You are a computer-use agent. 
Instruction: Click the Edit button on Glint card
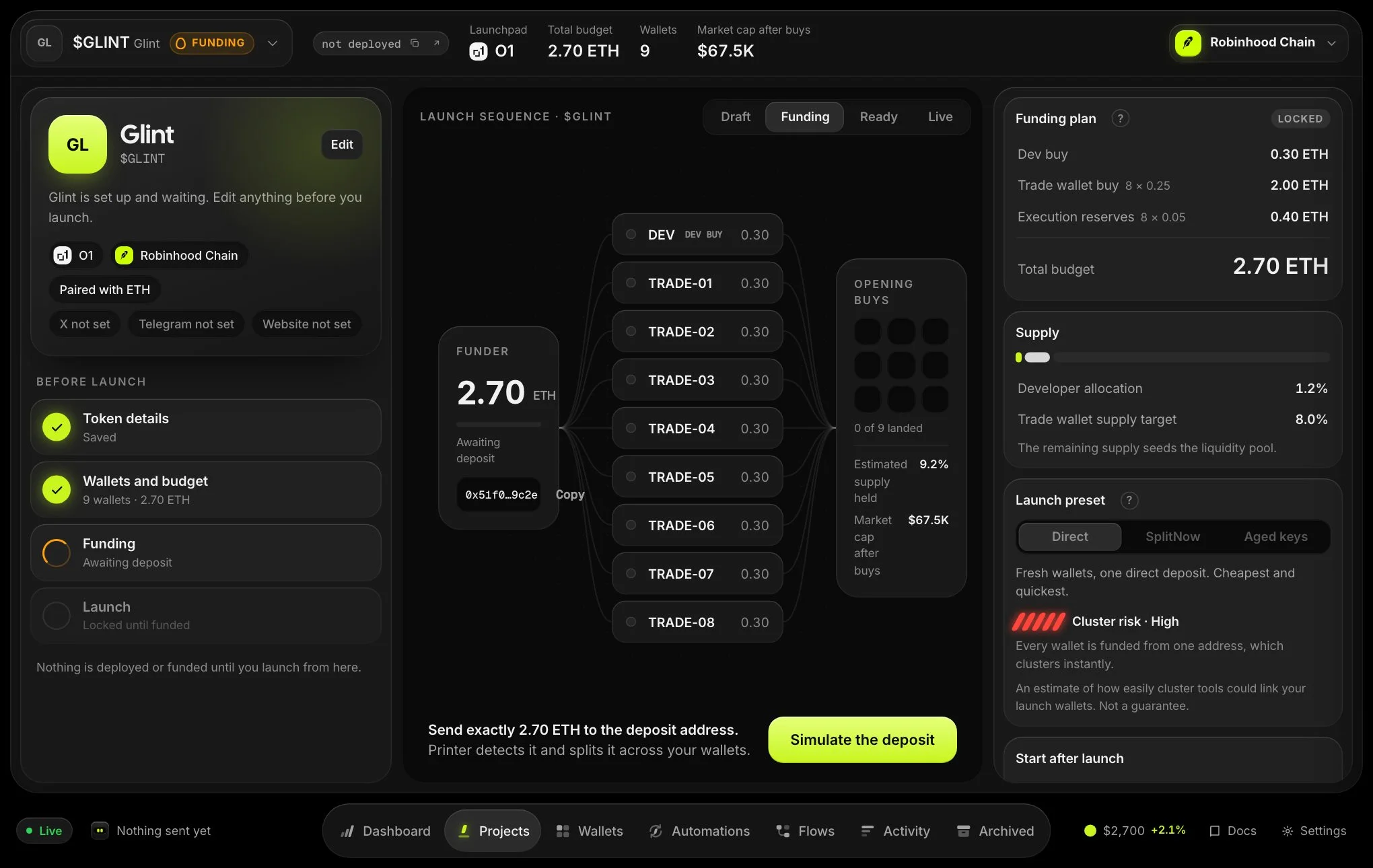coord(342,145)
